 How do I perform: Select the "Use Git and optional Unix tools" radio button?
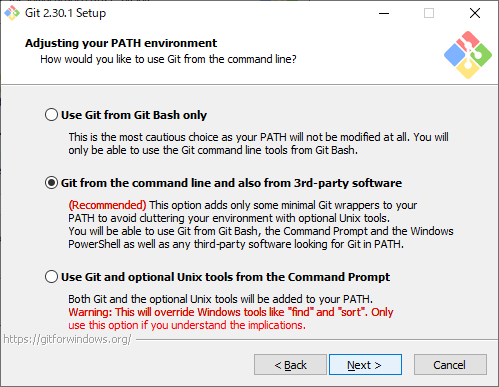click(51, 277)
